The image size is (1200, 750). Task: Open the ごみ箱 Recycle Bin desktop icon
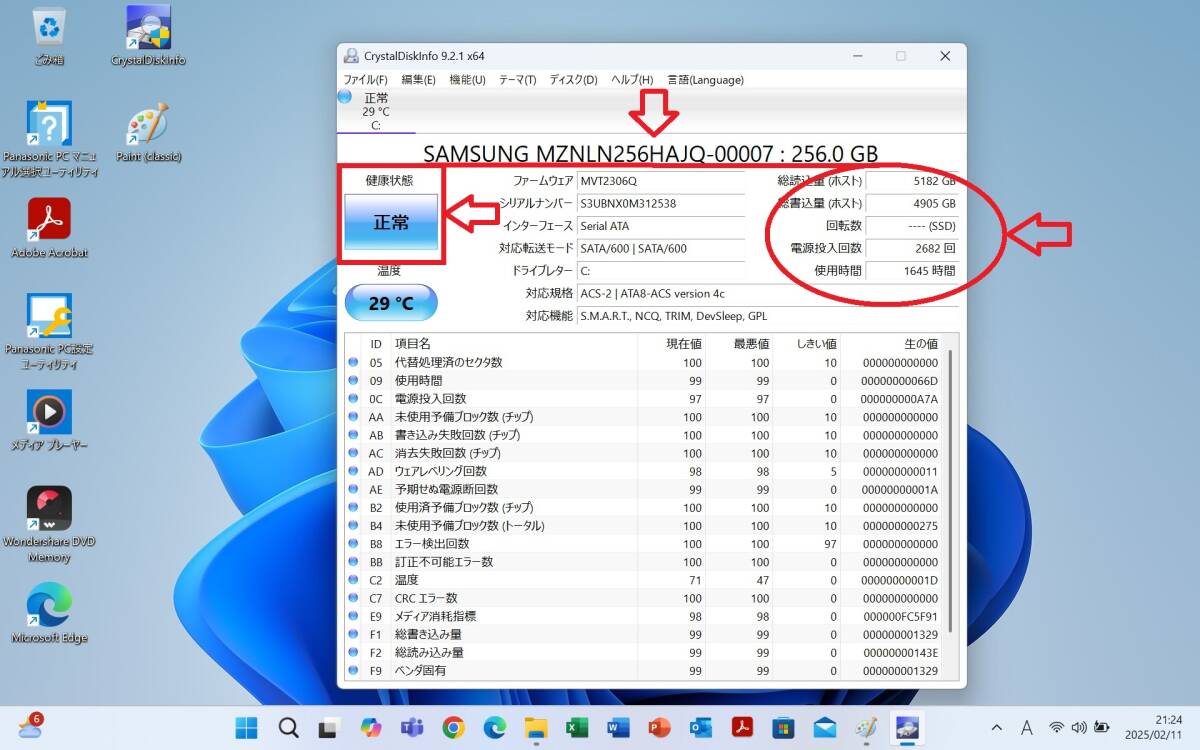[x=48, y=36]
